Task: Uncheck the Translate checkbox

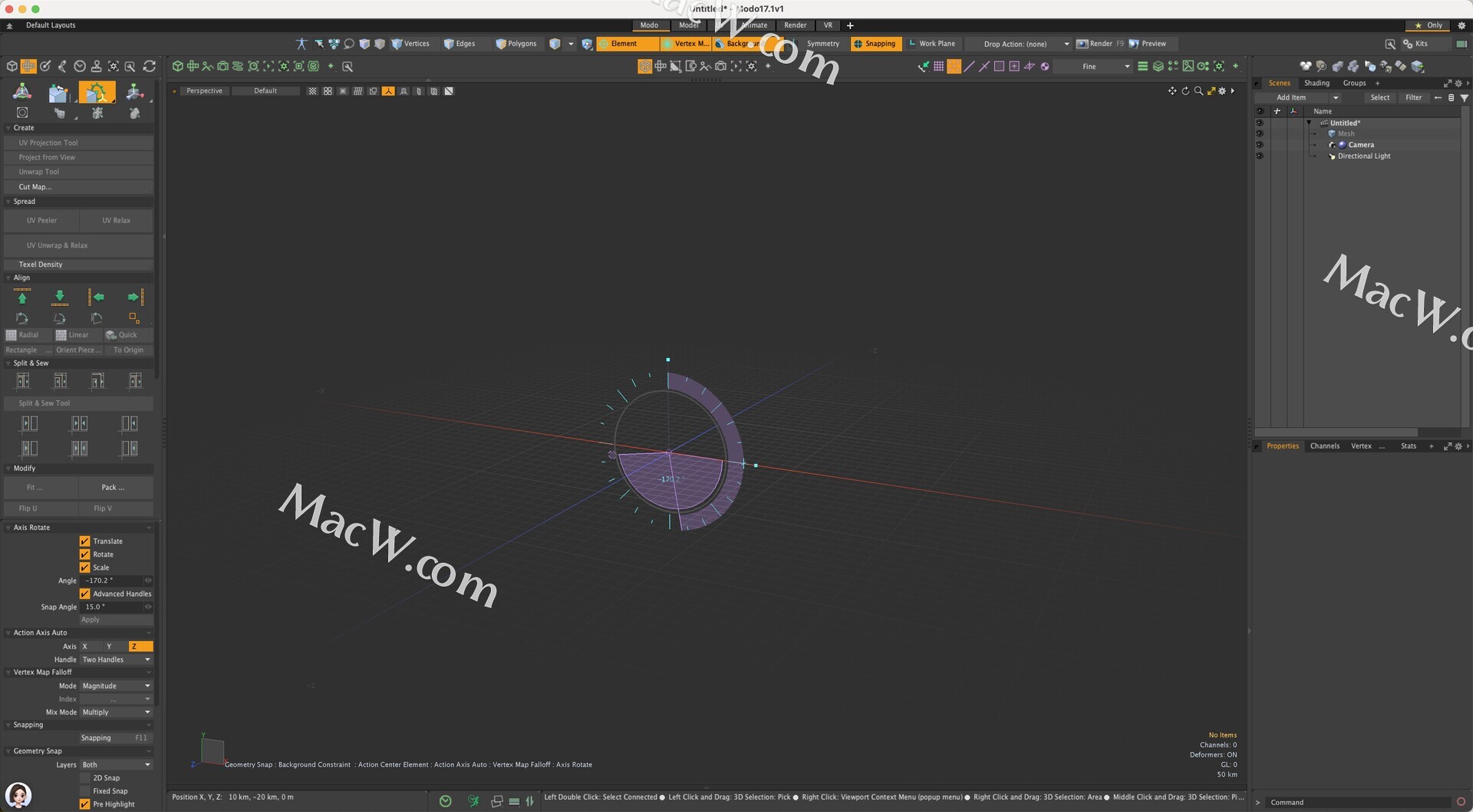Action: pos(85,541)
